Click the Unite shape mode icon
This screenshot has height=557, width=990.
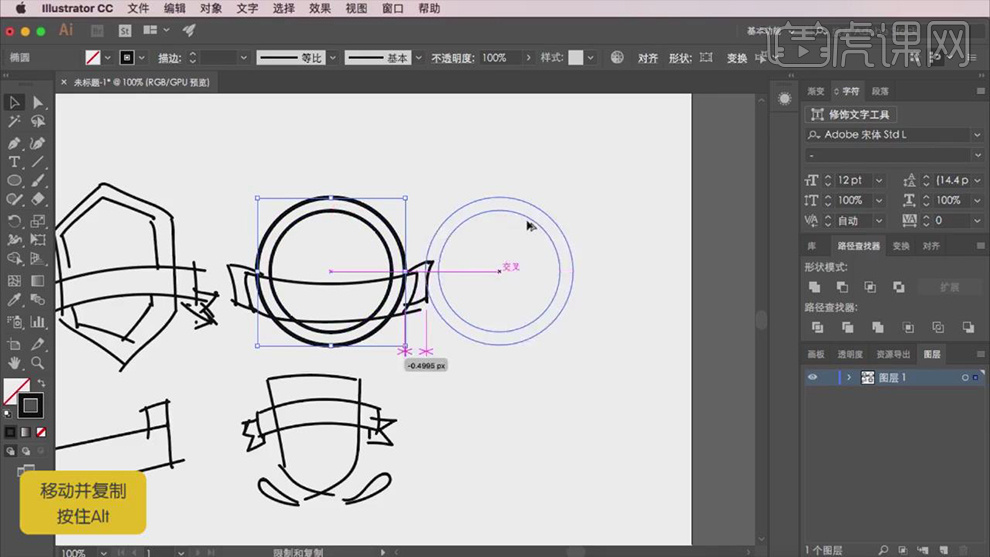coord(815,287)
